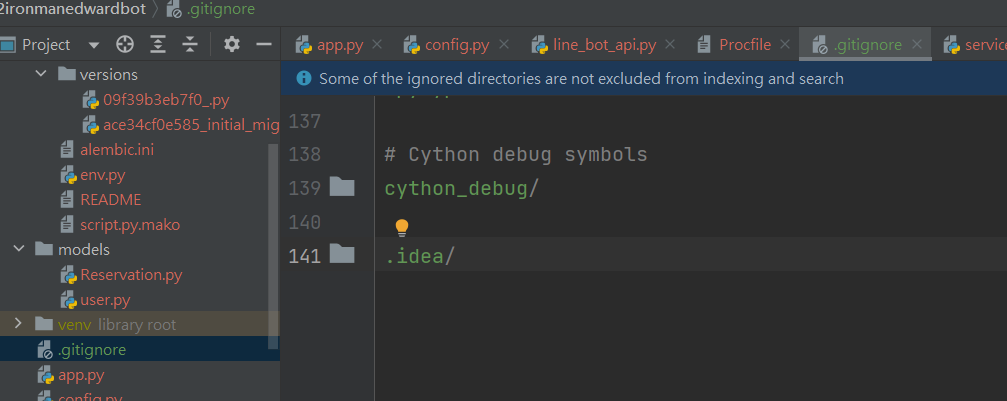Click the collapse all icon in Project toolbar
Viewport: 1007px width, 401px height.
190,45
